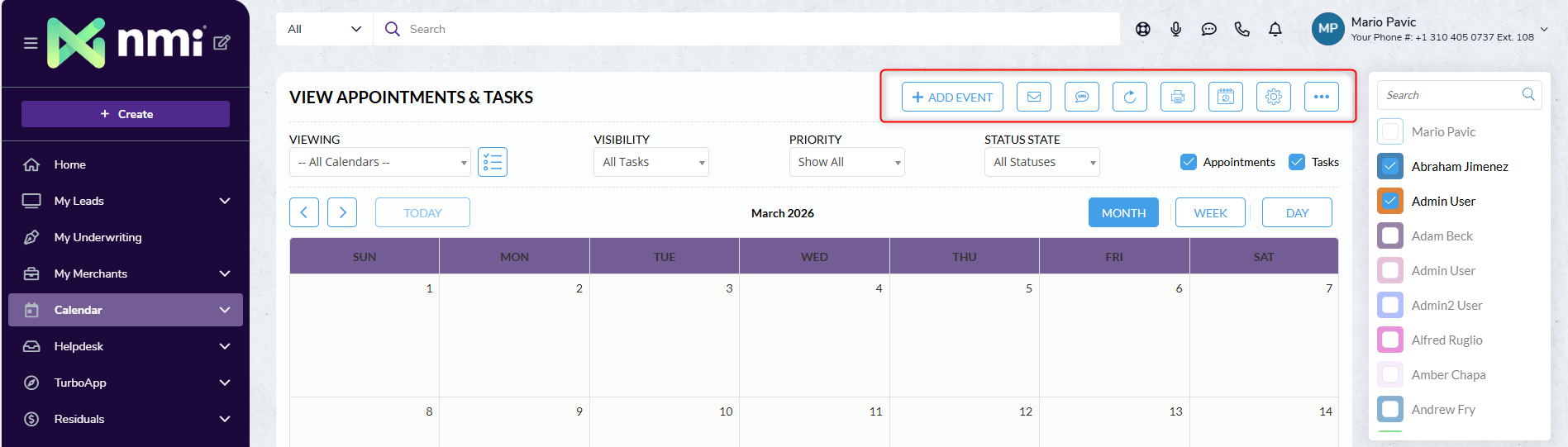Open calendar settings gear icon
The width and height of the screenshot is (1568, 447).
1273,97
